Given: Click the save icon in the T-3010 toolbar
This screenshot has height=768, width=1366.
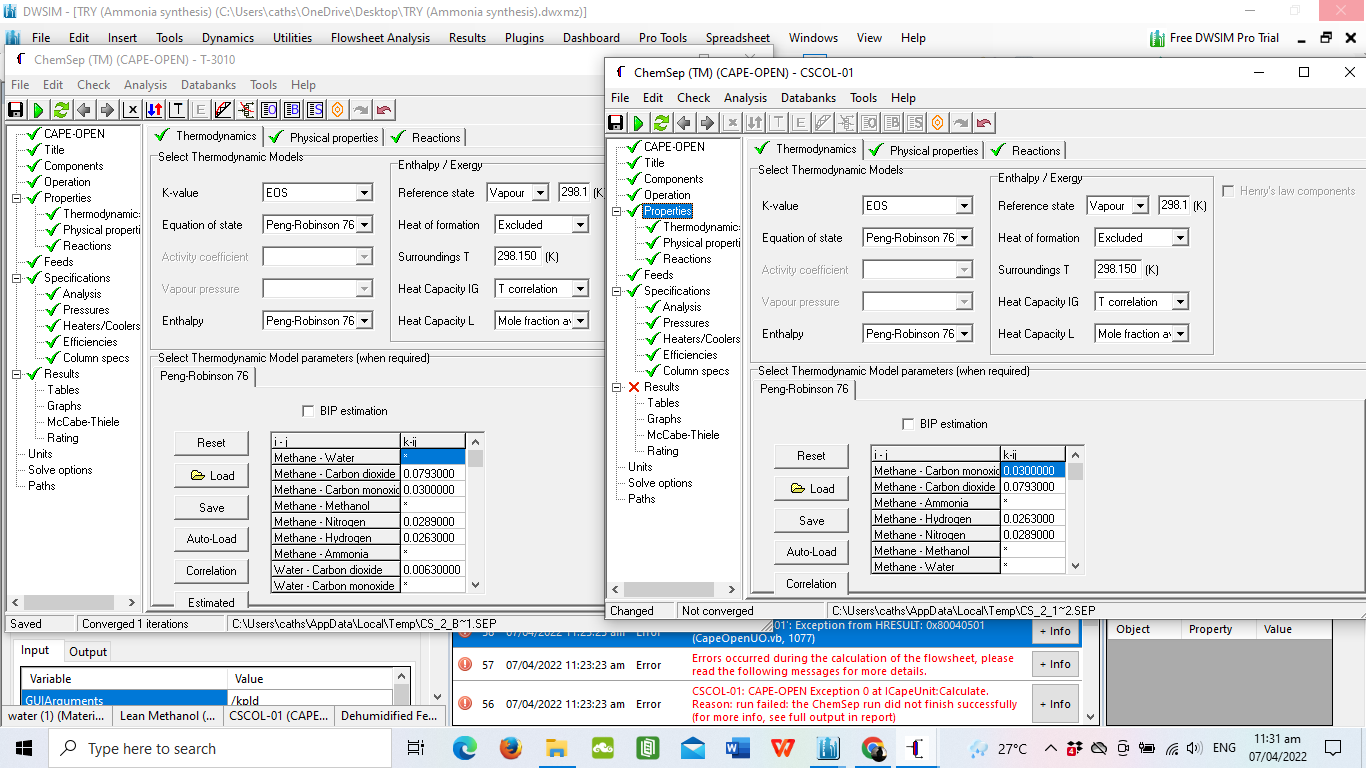Looking at the screenshot, I should [15, 110].
